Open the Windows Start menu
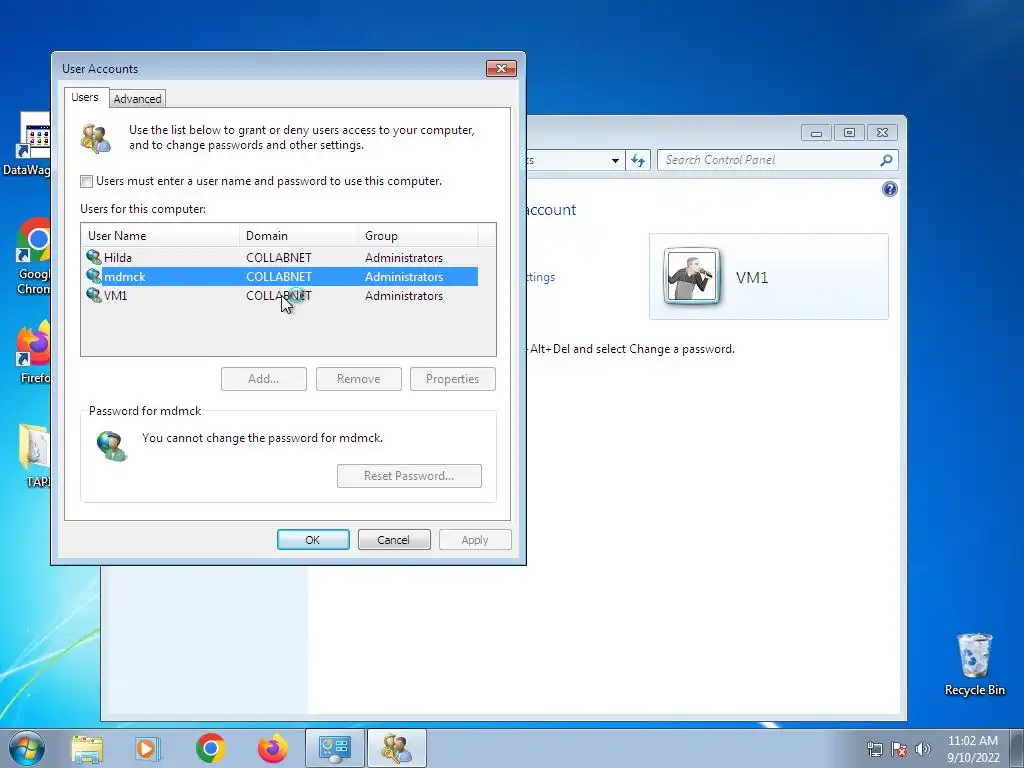Image resolution: width=1024 pixels, height=768 pixels. [26, 748]
